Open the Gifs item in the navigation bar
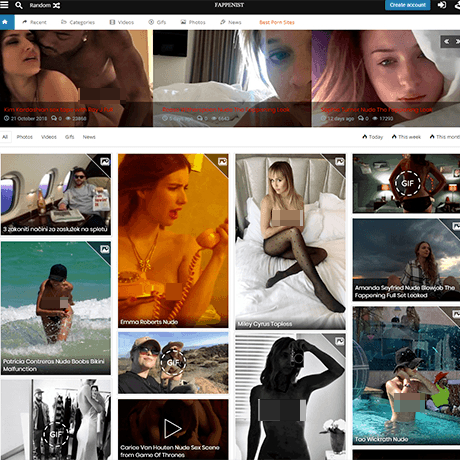Screen dimensions: 460x460 pos(157,22)
